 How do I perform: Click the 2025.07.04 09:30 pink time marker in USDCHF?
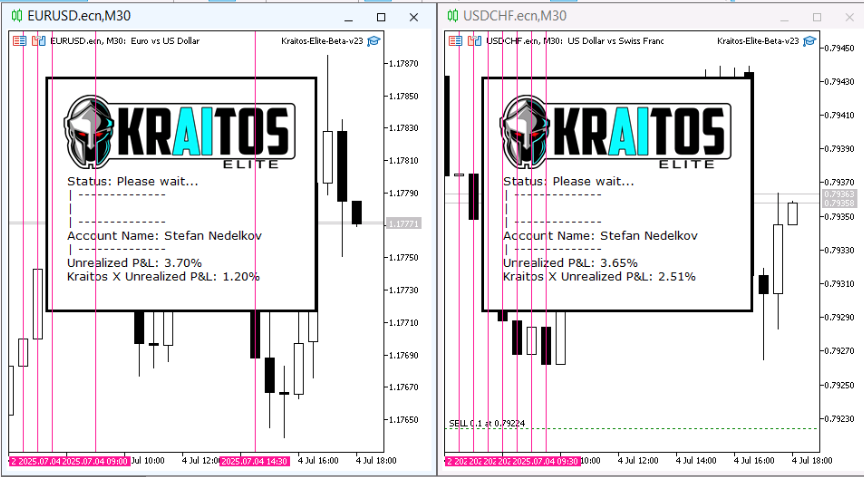pos(546,460)
